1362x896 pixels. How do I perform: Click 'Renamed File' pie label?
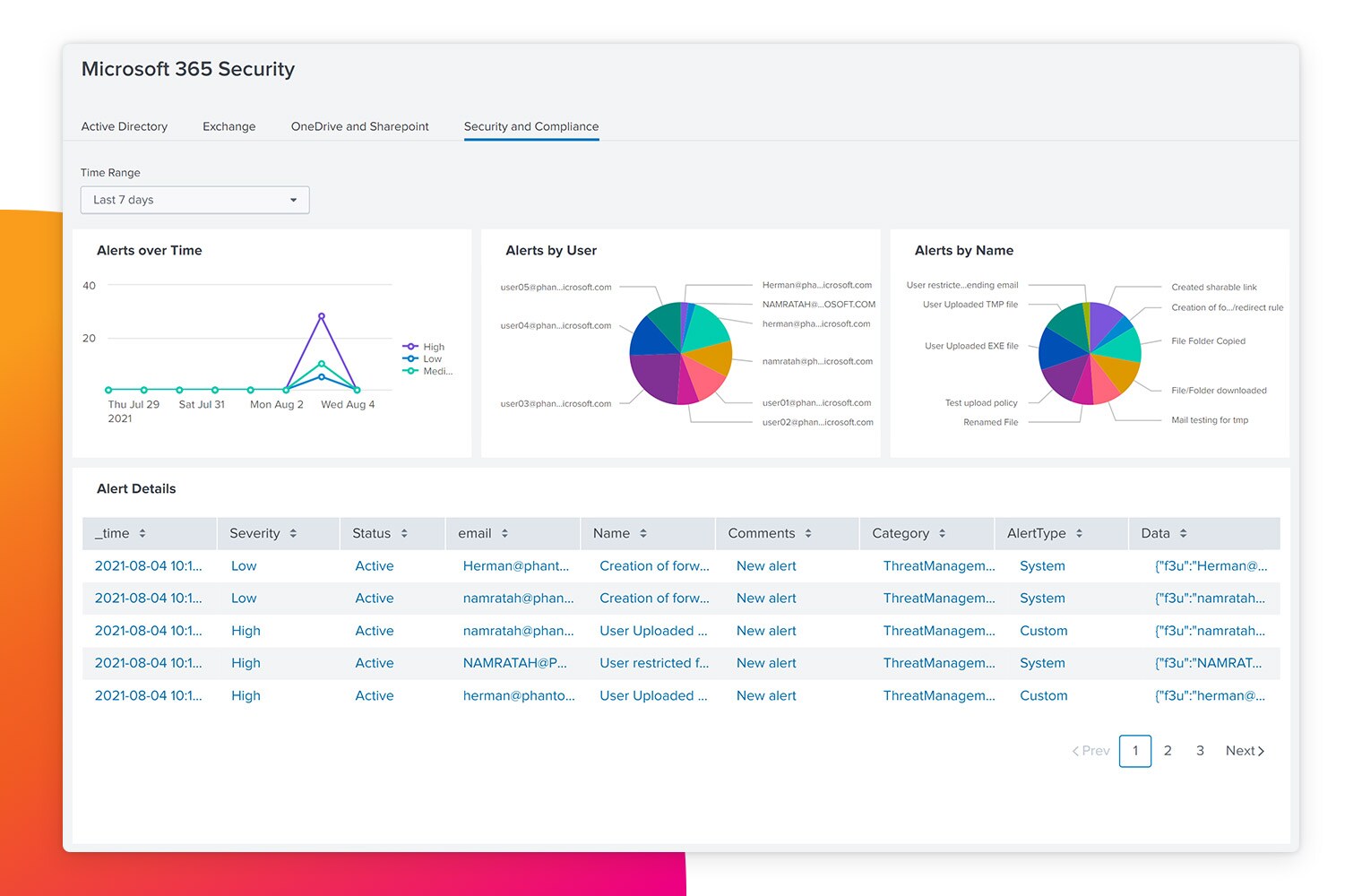tap(990, 422)
